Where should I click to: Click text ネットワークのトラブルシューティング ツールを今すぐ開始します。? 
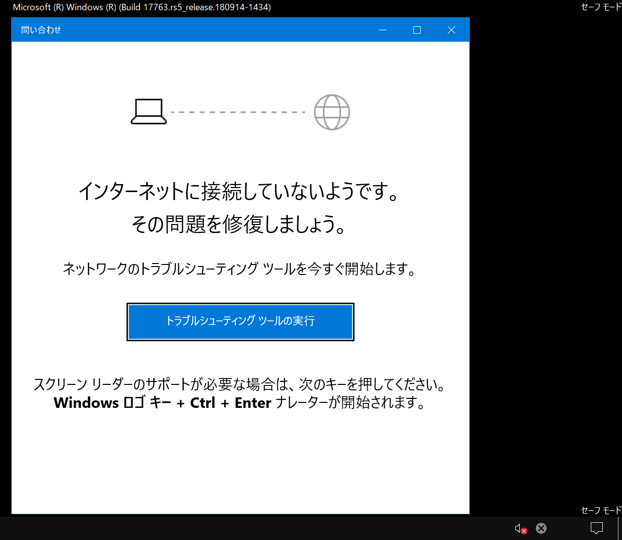240,269
